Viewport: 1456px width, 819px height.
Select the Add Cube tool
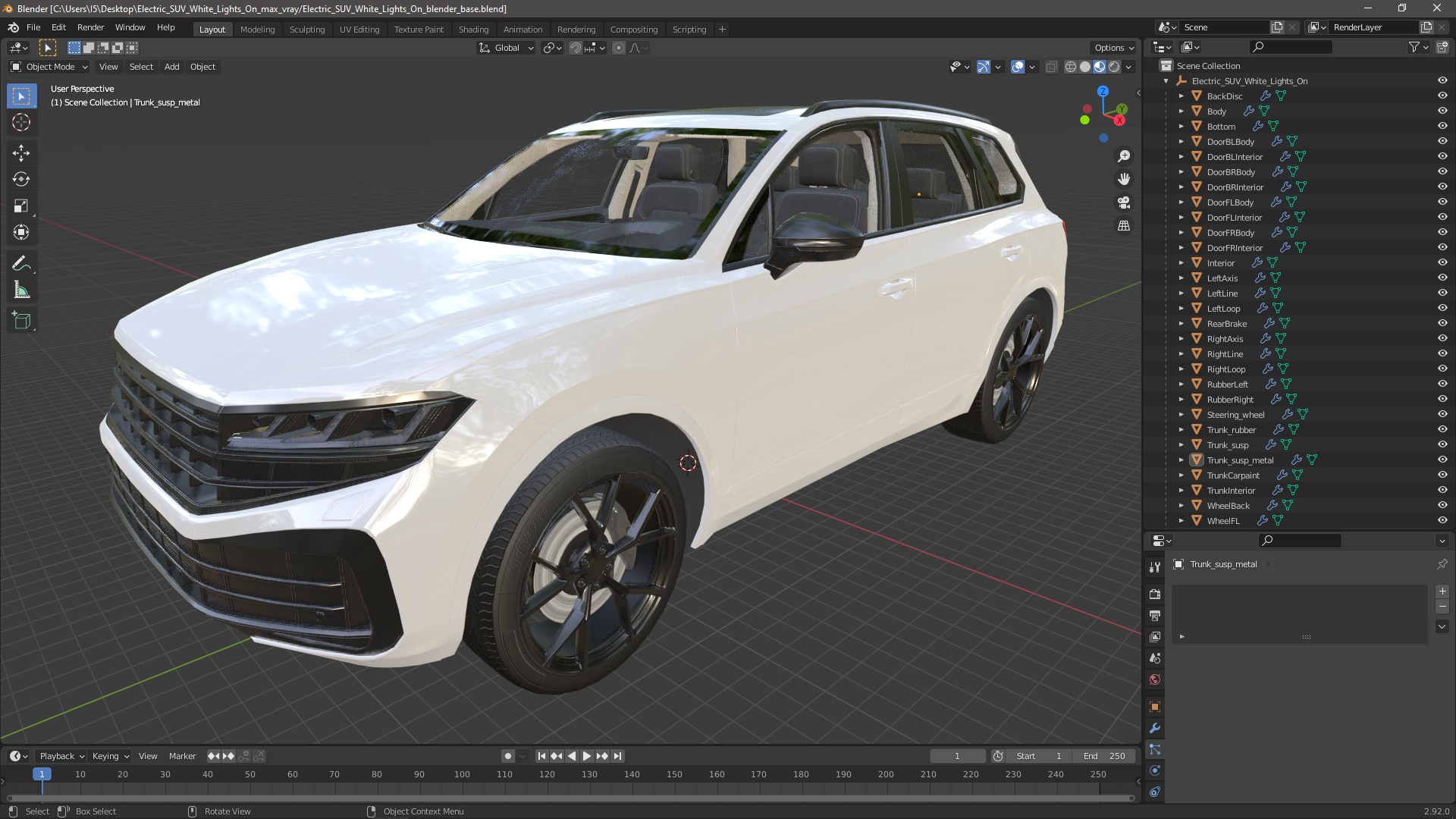click(x=21, y=321)
